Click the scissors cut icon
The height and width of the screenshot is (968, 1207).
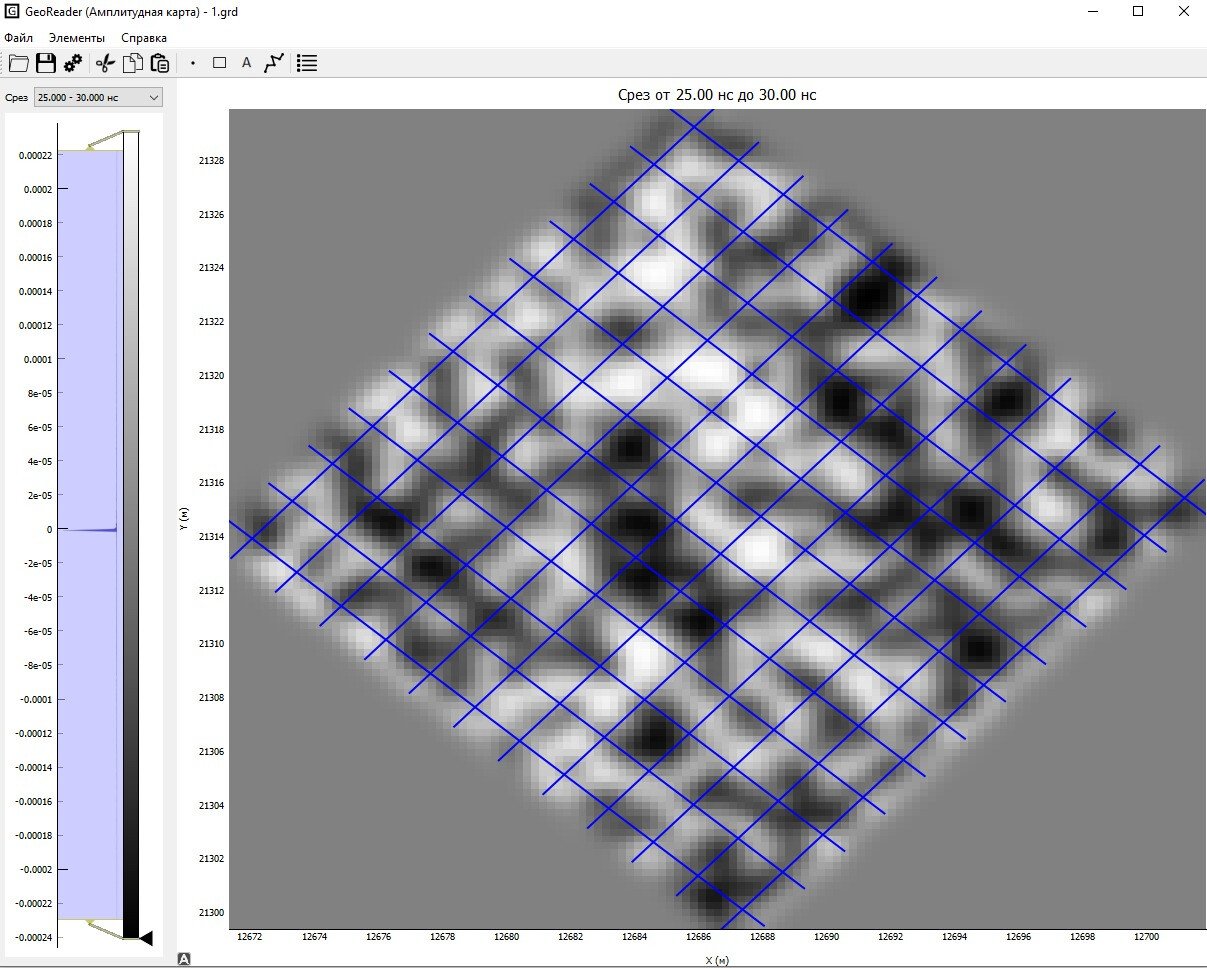(x=105, y=63)
